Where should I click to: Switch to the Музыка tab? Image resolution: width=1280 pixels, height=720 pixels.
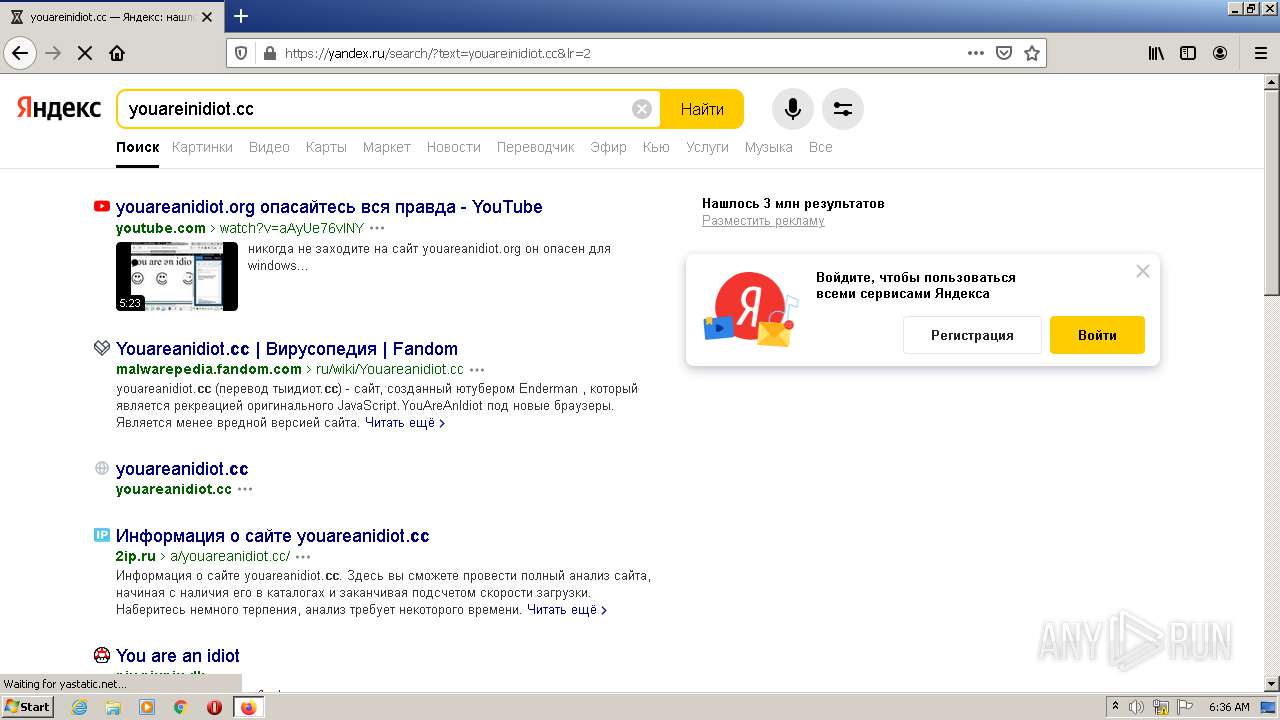pyautogui.click(x=768, y=147)
